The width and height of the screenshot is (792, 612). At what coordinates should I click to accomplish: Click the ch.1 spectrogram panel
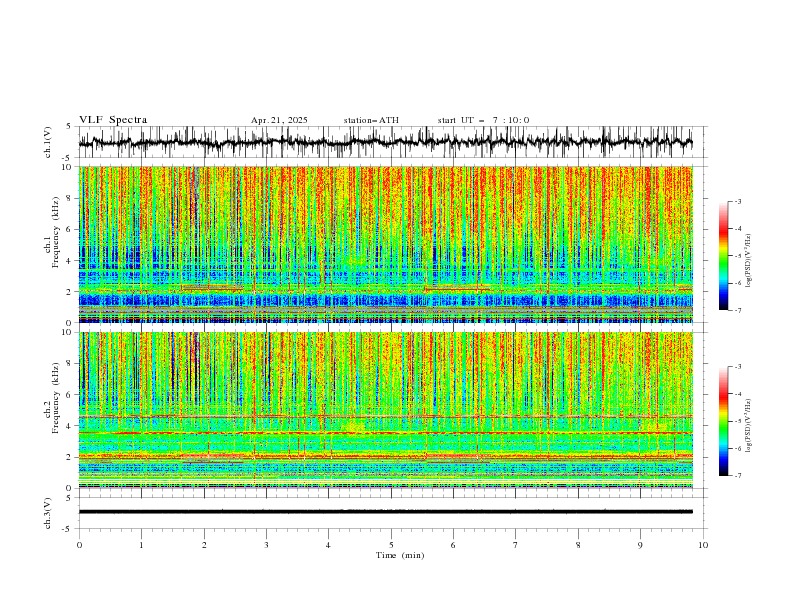coord(386,244)
